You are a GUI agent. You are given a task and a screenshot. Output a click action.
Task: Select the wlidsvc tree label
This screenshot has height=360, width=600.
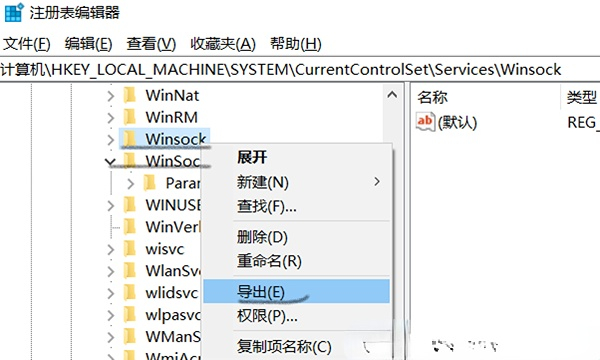tap(172, 293)
